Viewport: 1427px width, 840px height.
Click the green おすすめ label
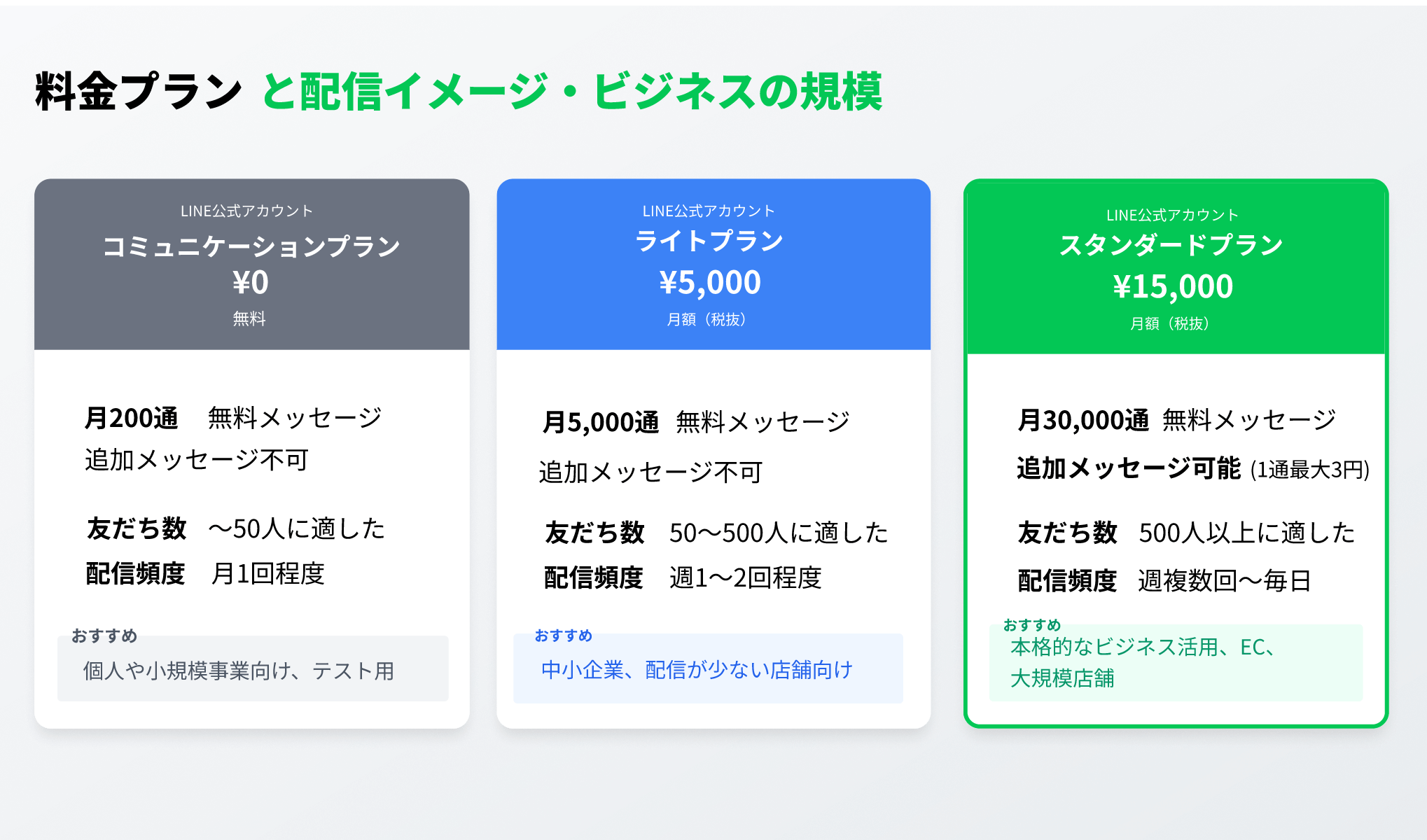(x=1032, y=624)
